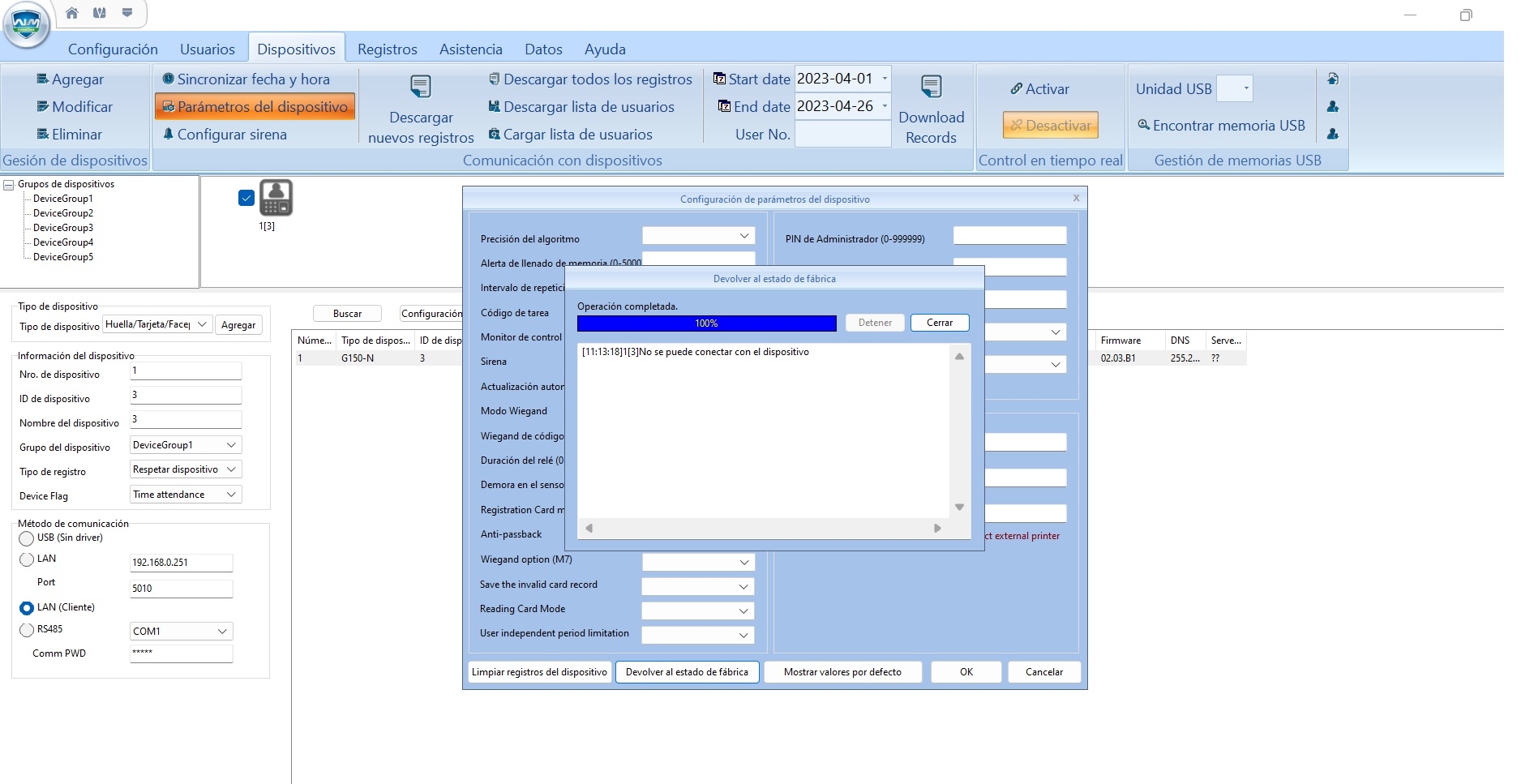Click log vertical scrollbar down arrow
This screenshot has width=1521, height=784.
[x=959, y=508]
